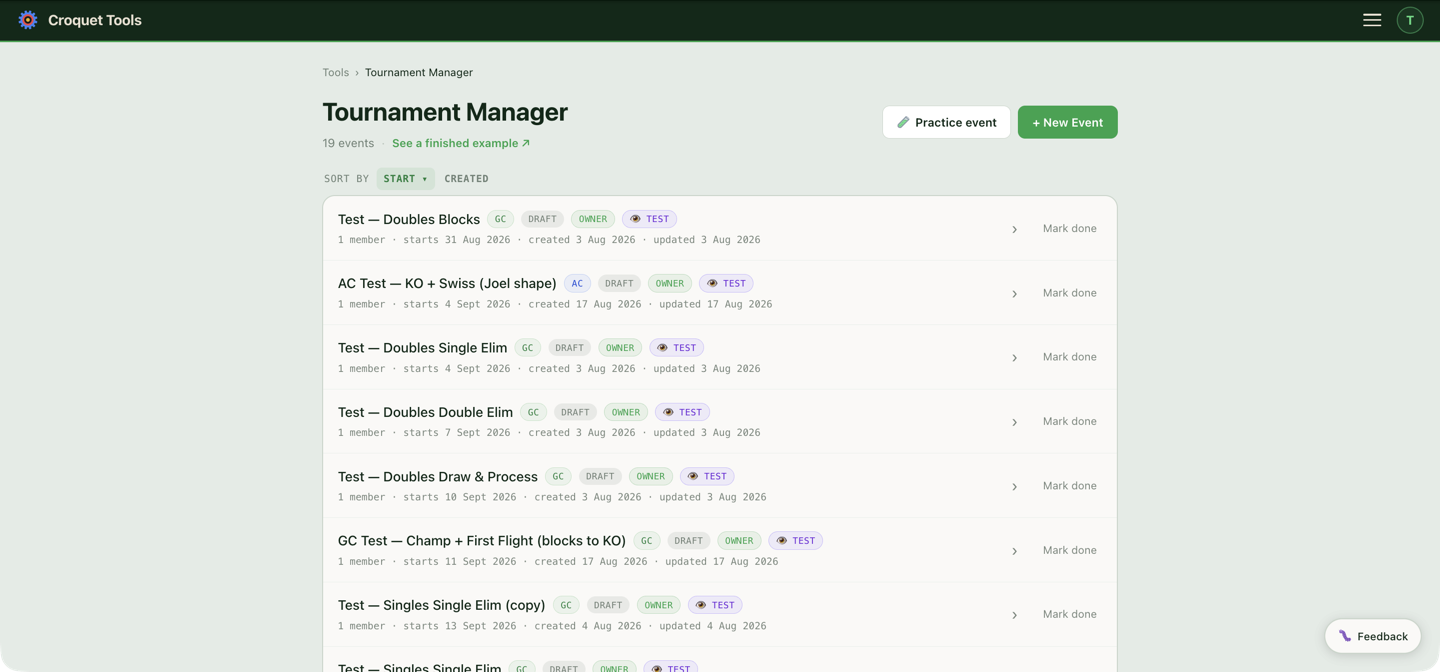
Task: Expand Test — Doubles Blocks row chevron
Action: click(x=1014, y=229)
